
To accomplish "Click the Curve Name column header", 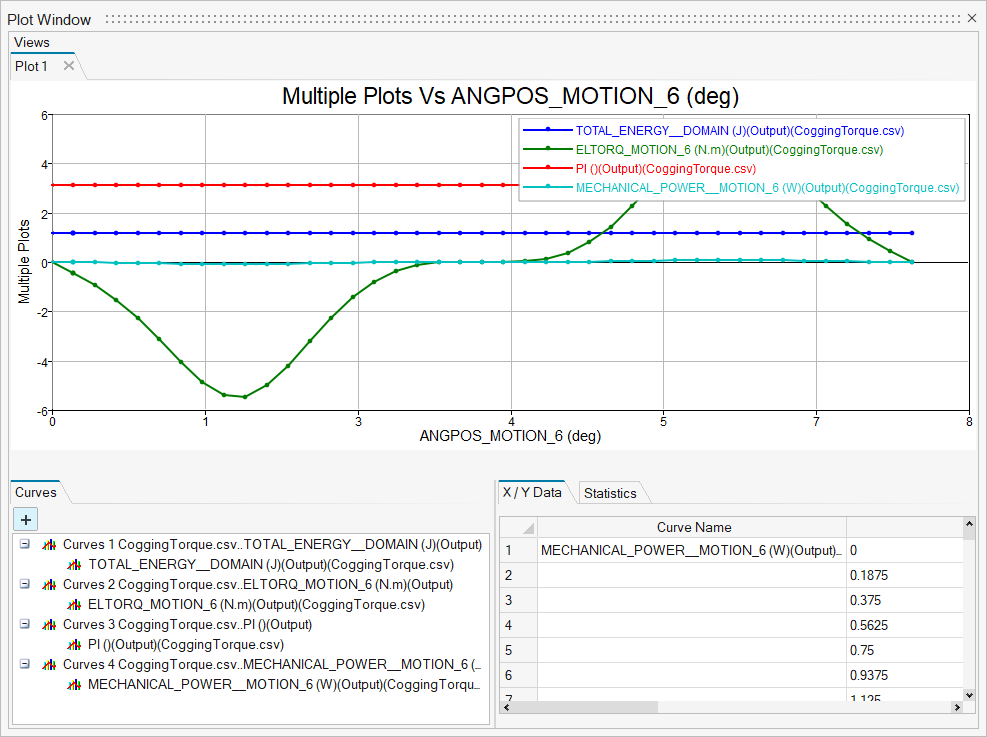I will point(693,527).
